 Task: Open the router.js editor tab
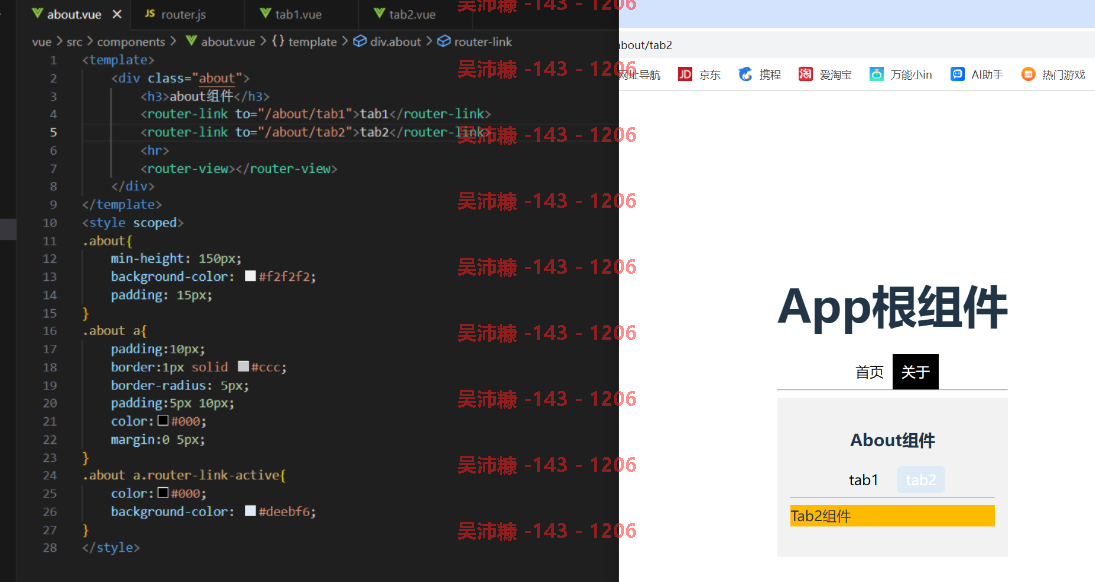point(183,14)
